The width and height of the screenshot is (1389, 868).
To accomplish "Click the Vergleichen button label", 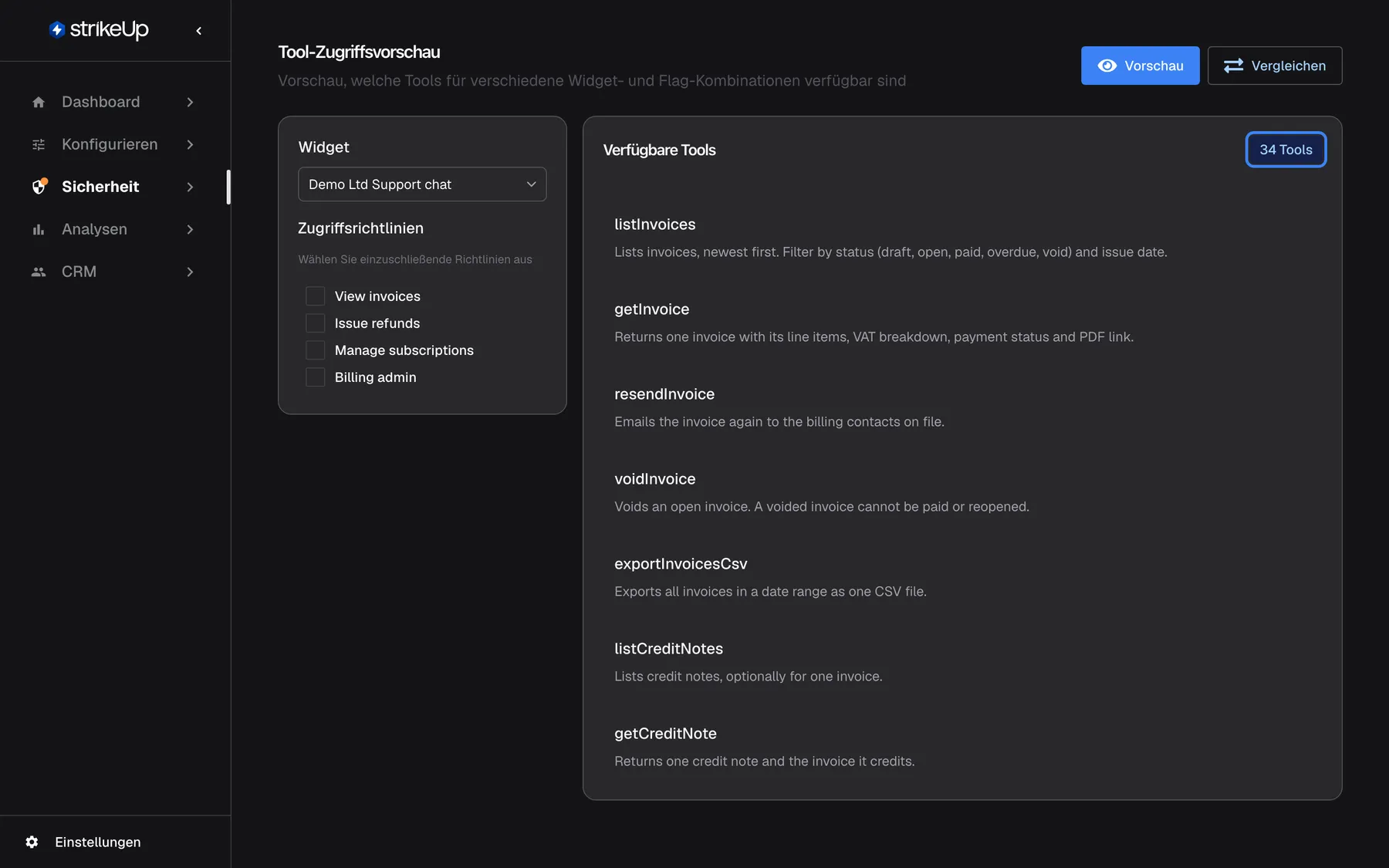I will 1289,66.
